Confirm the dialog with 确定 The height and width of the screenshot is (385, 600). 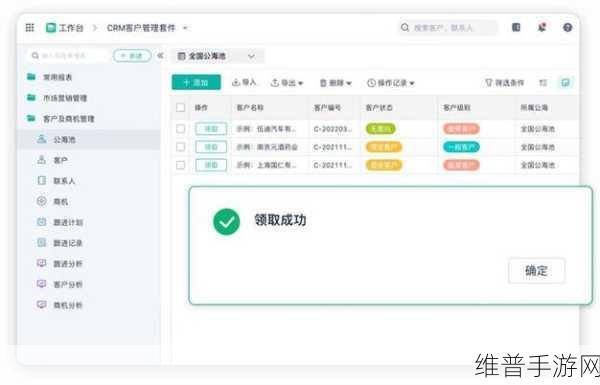tap(536, 271)
